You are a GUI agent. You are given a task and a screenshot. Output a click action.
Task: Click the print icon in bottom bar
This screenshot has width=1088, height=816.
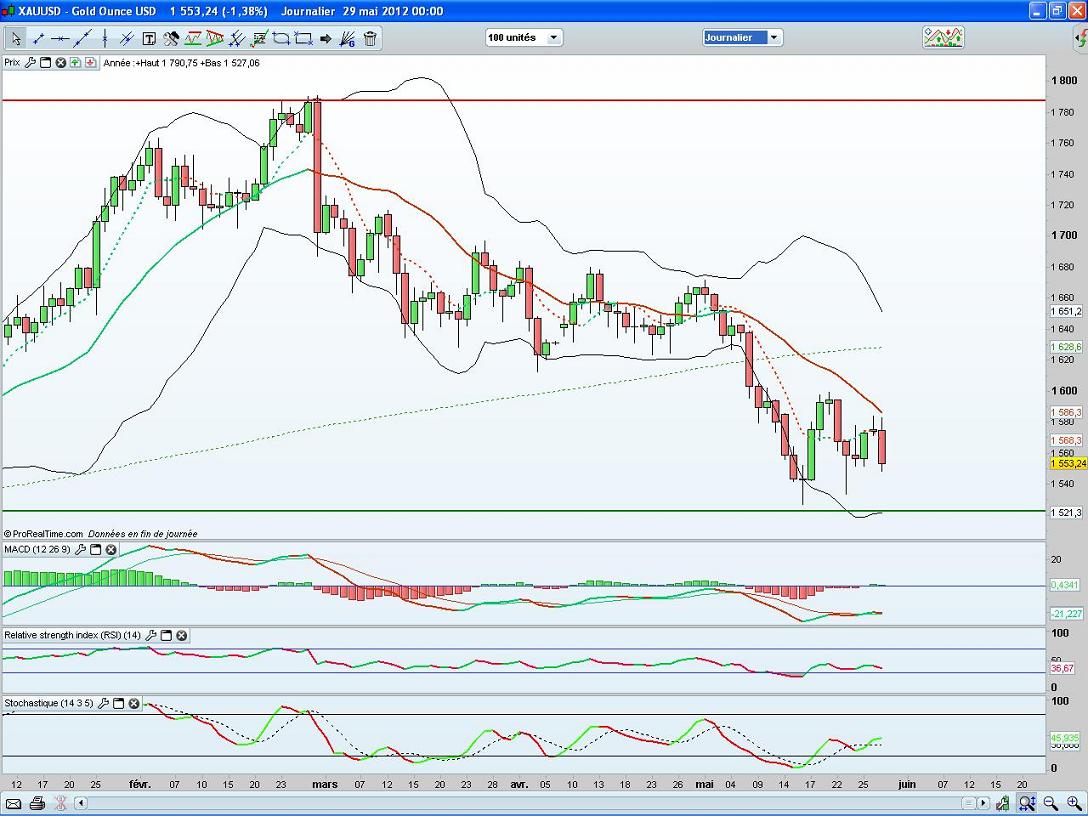click(x=37, y=803)
